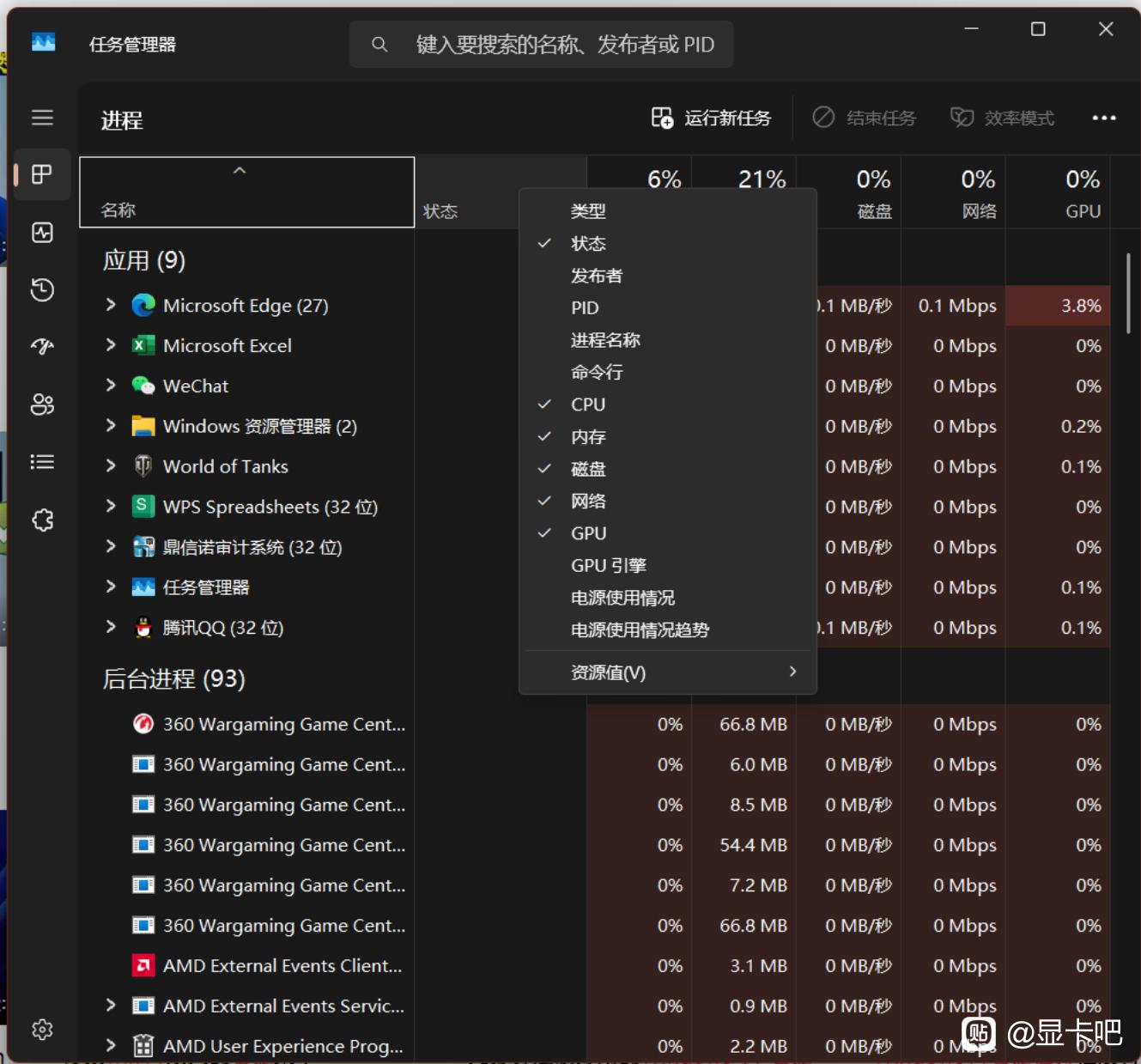Select the Processes sidebar icon

tap(42, 174)
